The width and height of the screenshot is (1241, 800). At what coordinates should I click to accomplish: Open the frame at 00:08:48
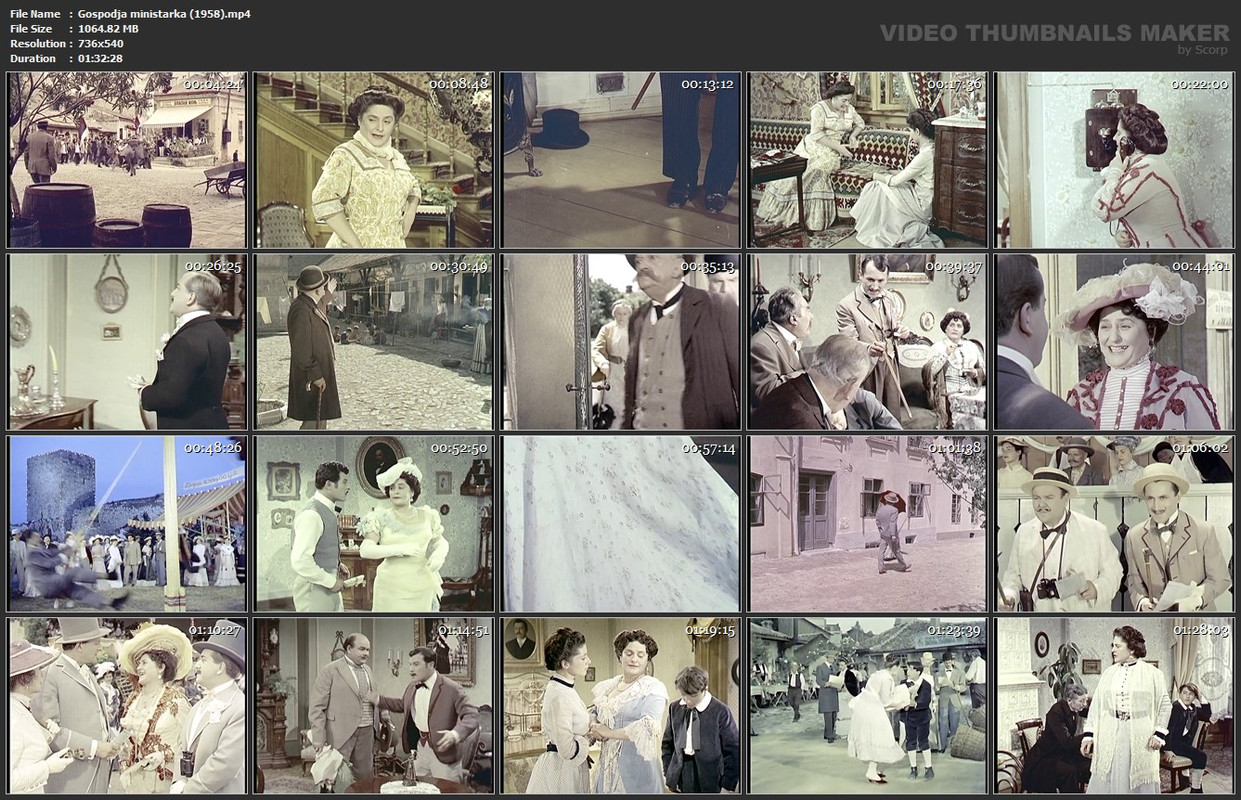(x=373, y=159)
